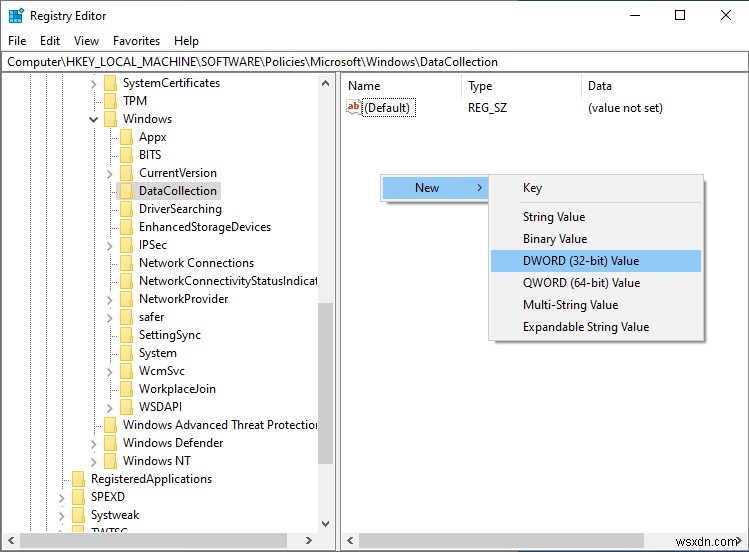Collapse the Windows key

[94, 119]
